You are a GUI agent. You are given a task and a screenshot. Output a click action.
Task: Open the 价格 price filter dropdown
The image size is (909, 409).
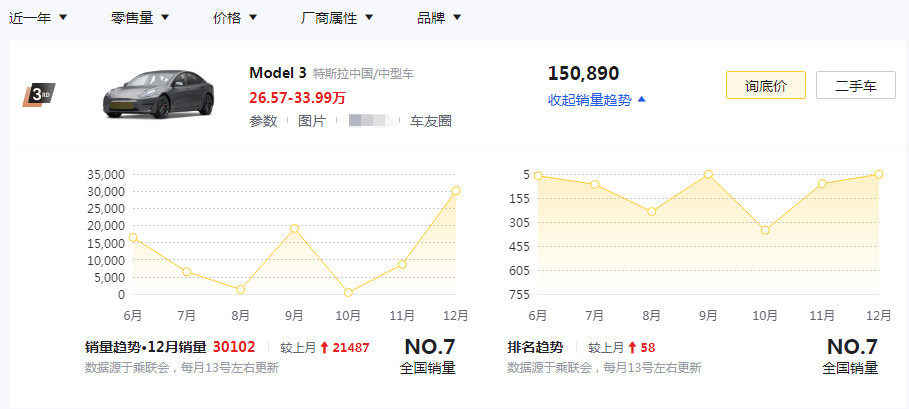(235, 18)
